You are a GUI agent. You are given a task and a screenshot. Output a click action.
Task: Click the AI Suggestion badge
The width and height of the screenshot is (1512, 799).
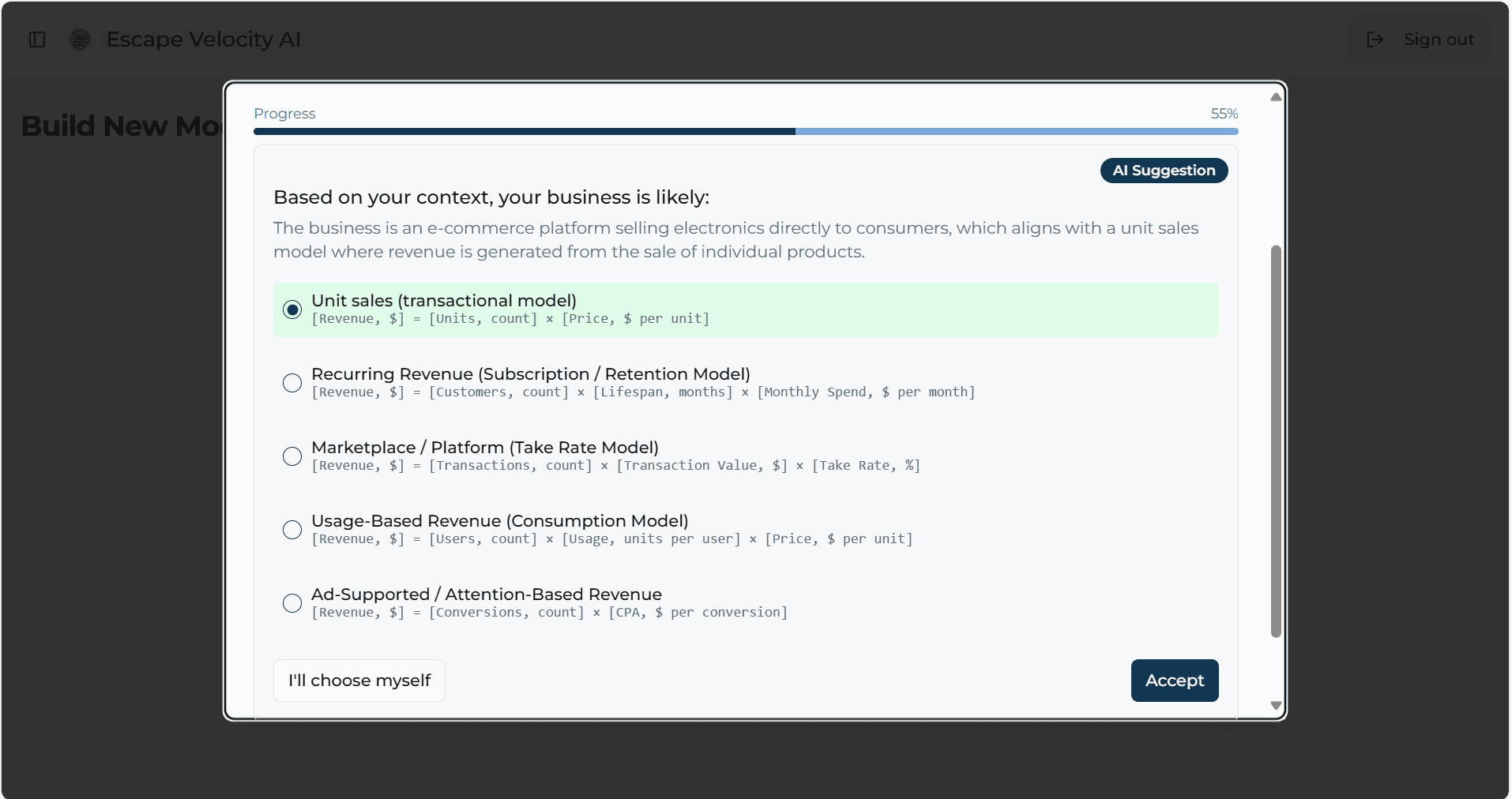click(1164, 171)
